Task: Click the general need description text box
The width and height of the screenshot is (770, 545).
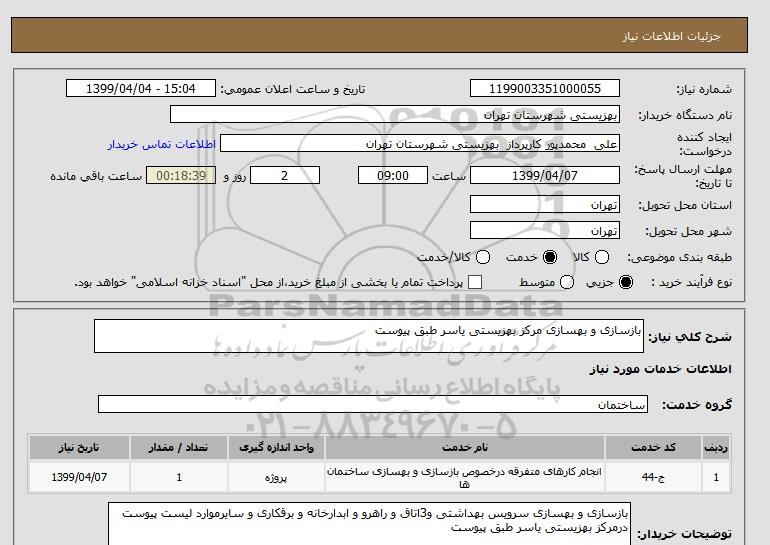Action: click(x=369, y=336)
